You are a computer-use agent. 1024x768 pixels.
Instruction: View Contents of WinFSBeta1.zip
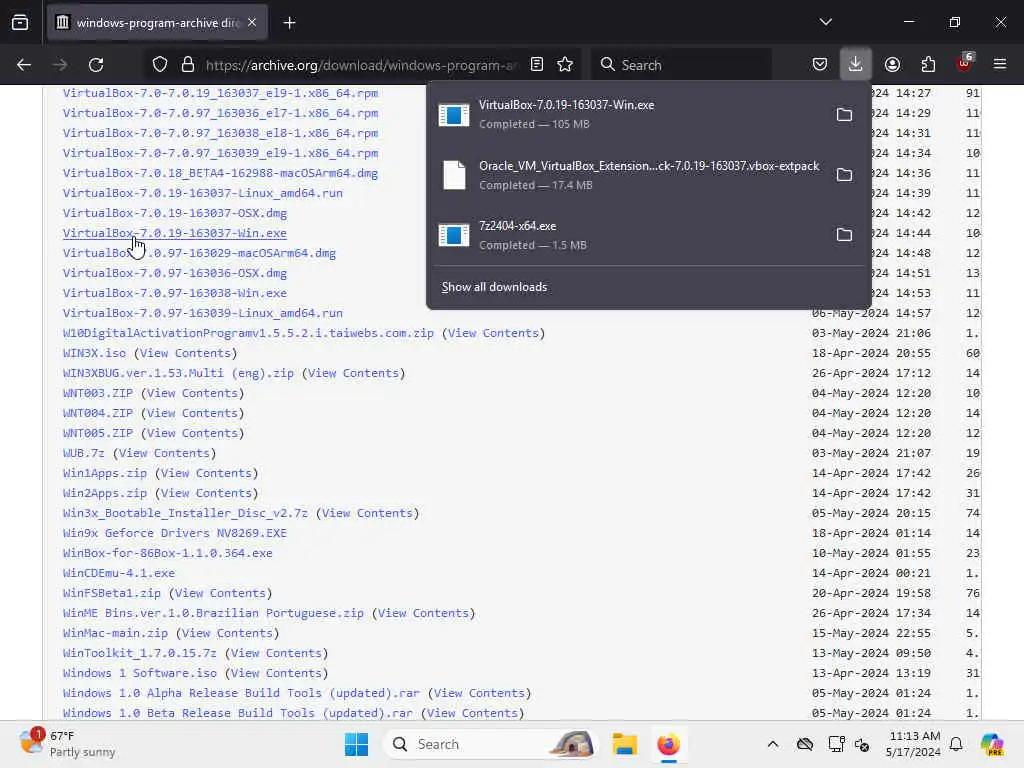point(219,593)
